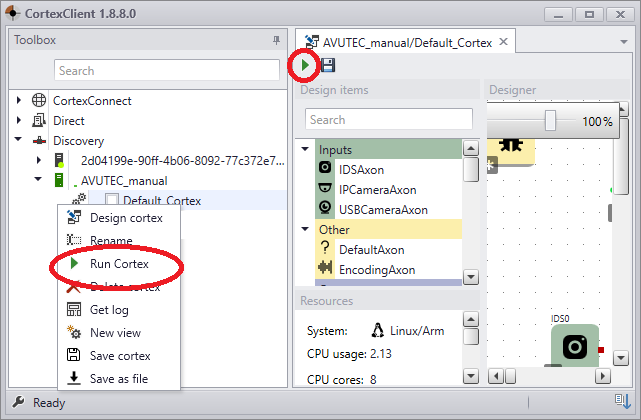Pin the Toolbox panel
The width and height of the screenshot is (641, 420).
coord(276,40)
